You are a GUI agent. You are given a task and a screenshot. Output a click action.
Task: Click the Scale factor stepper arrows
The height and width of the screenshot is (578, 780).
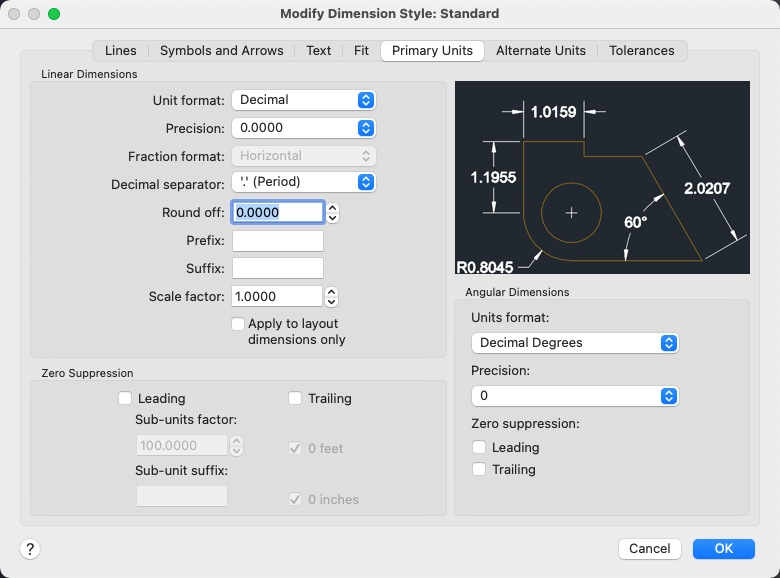click(333, 296)
